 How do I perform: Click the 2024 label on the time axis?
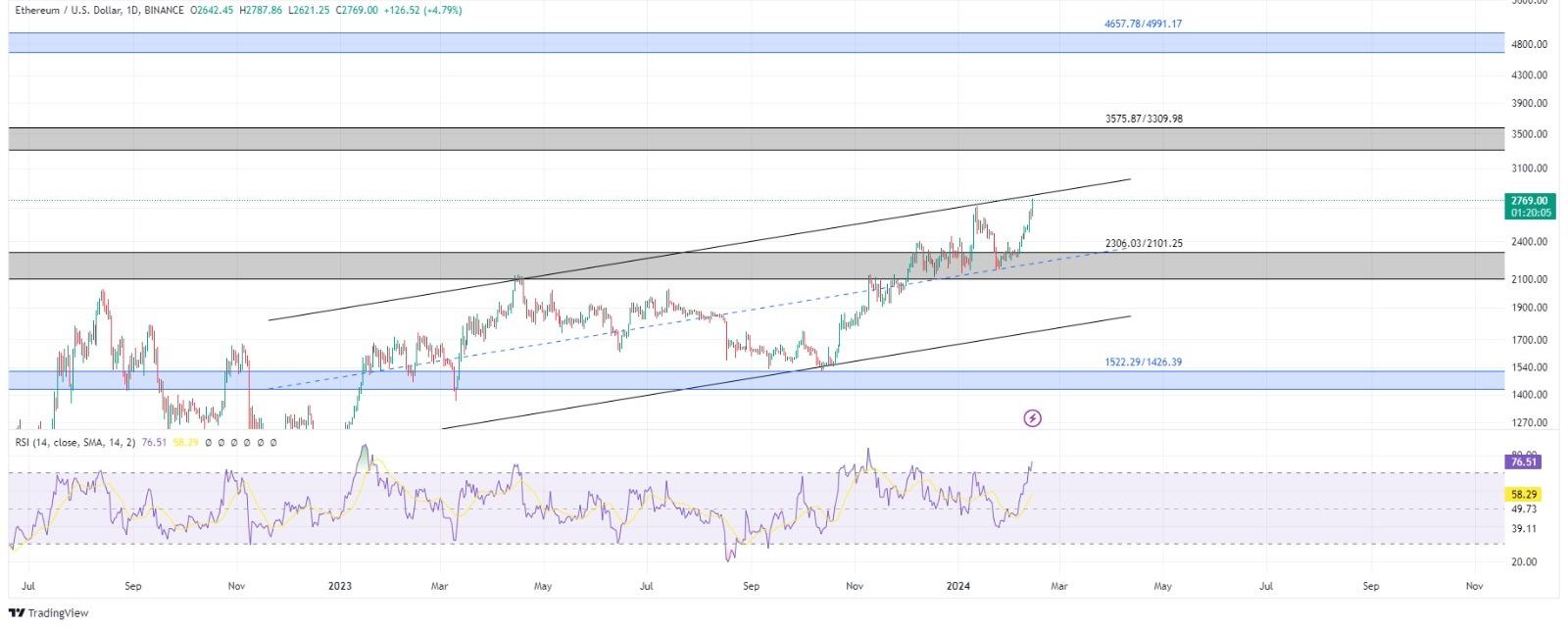coord(957,587)
